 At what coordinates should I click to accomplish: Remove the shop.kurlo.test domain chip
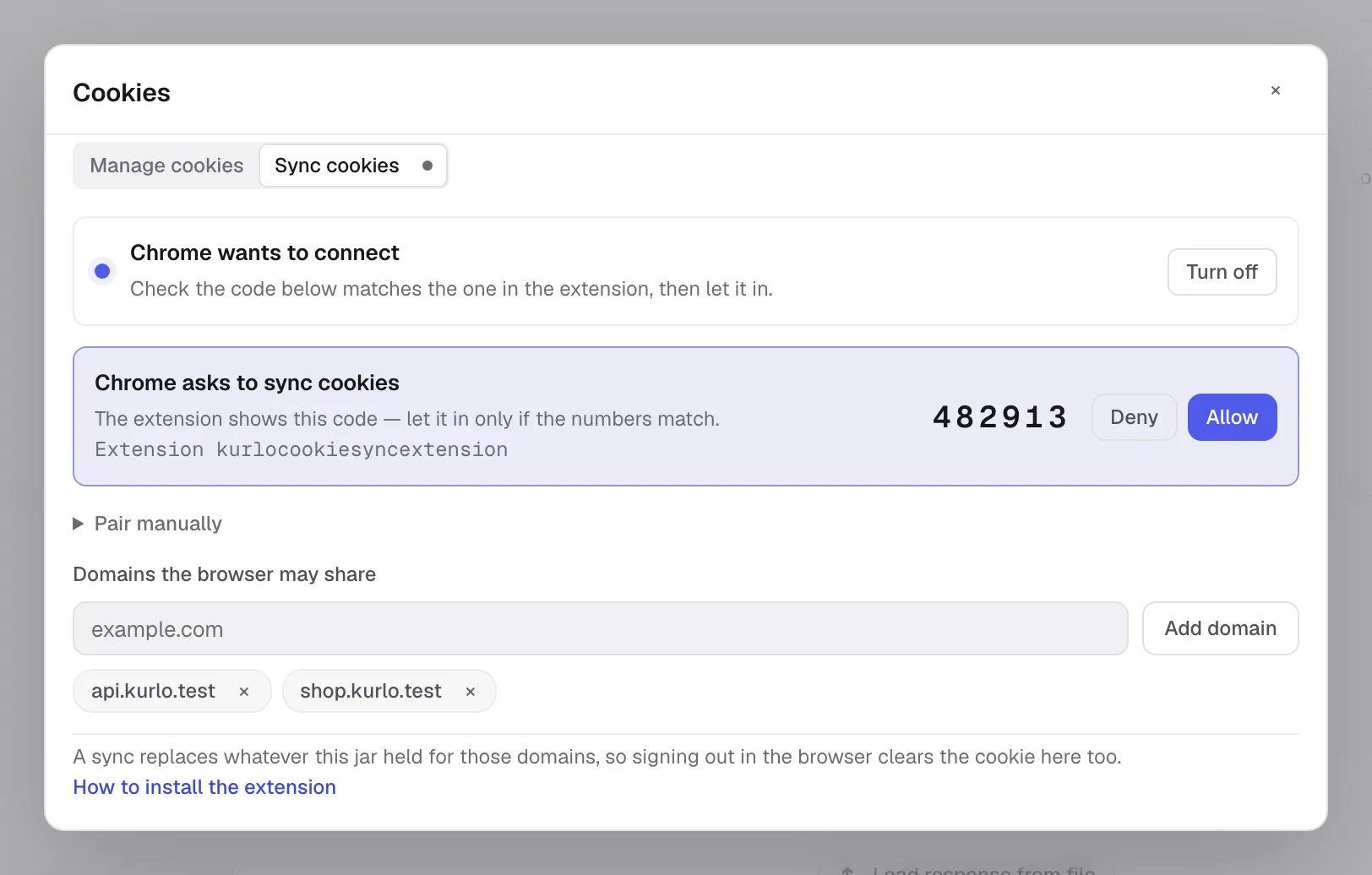[x=471, y=692]
